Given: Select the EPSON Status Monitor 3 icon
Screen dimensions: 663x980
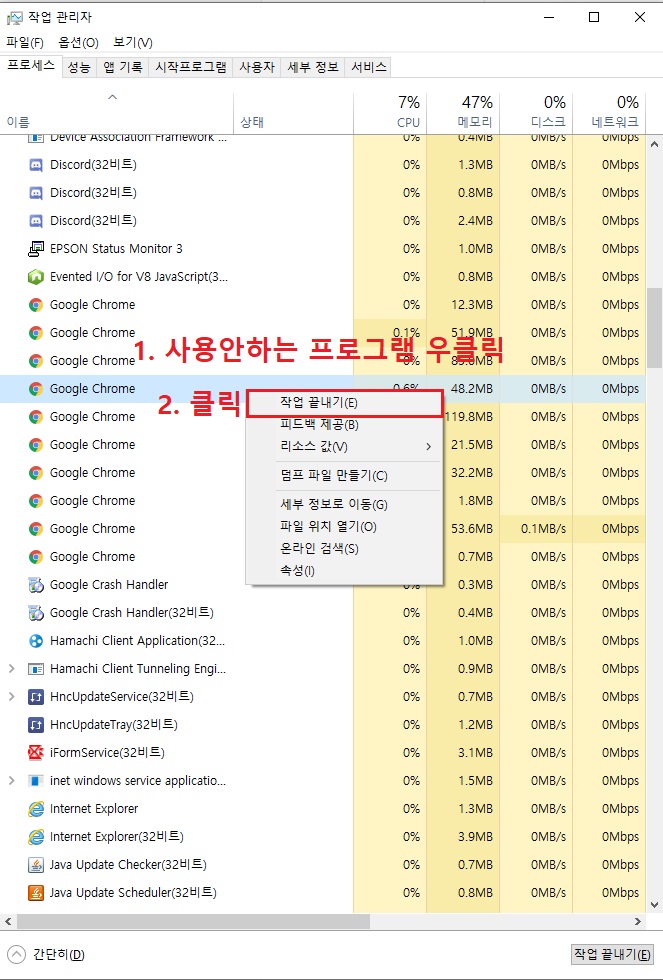Looking at the screenshot, I should point(36,249).
